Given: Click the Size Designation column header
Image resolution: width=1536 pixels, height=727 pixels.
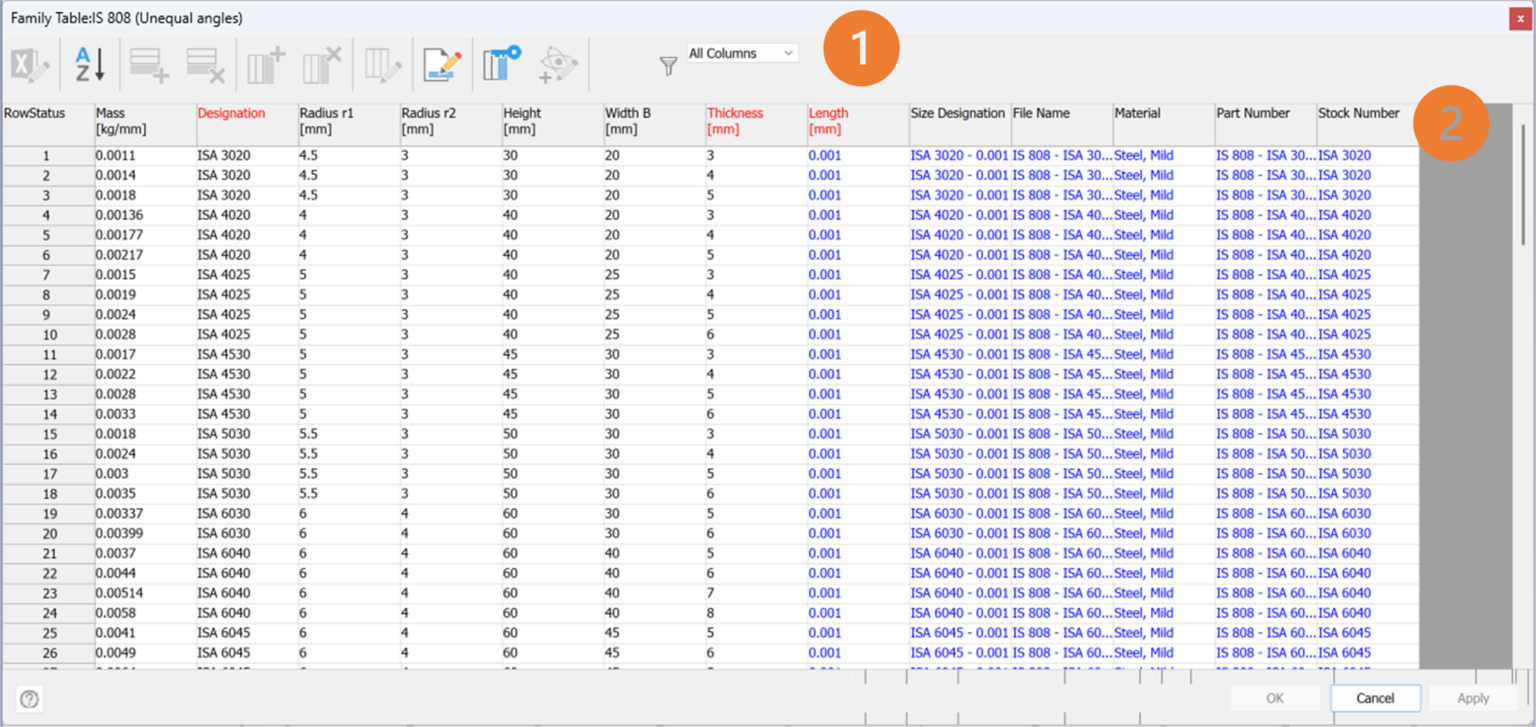Looking at the screenshot, I should [x=960, y=123].
